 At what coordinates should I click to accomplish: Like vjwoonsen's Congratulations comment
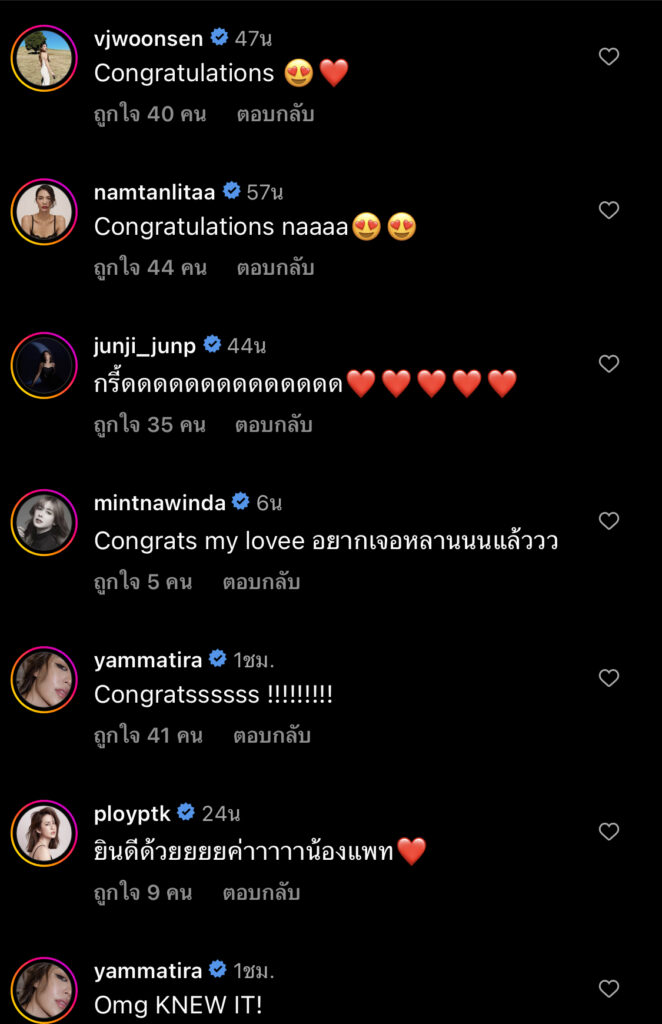pyautogui.click(x=609, y=57)
